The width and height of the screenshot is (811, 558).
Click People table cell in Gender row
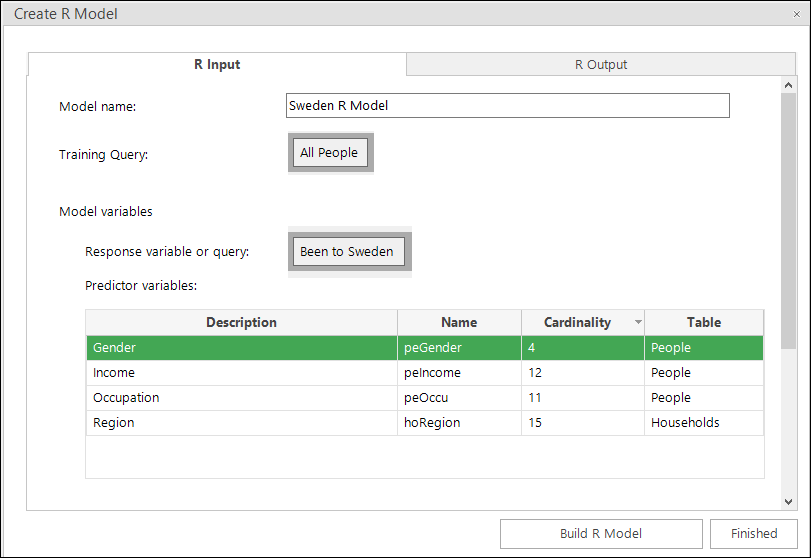704,348
